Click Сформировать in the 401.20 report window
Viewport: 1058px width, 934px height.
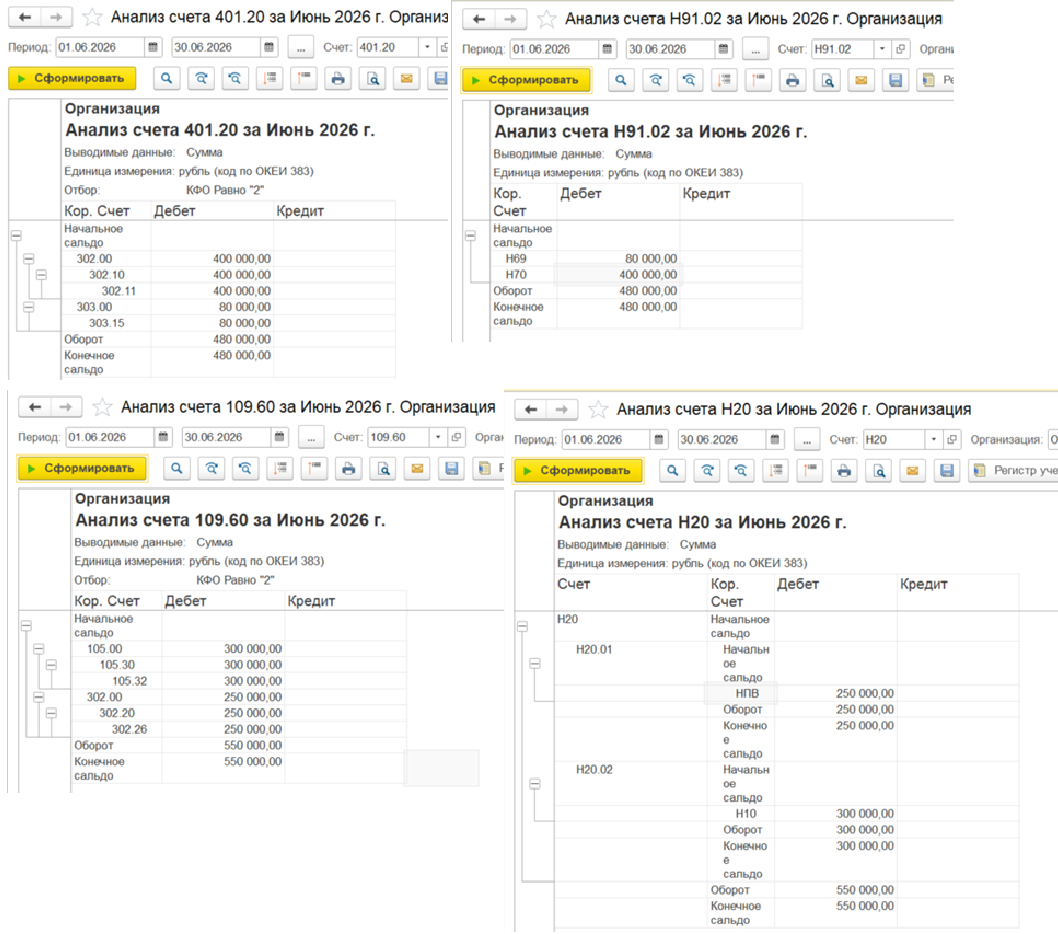(x=72, y=78)
